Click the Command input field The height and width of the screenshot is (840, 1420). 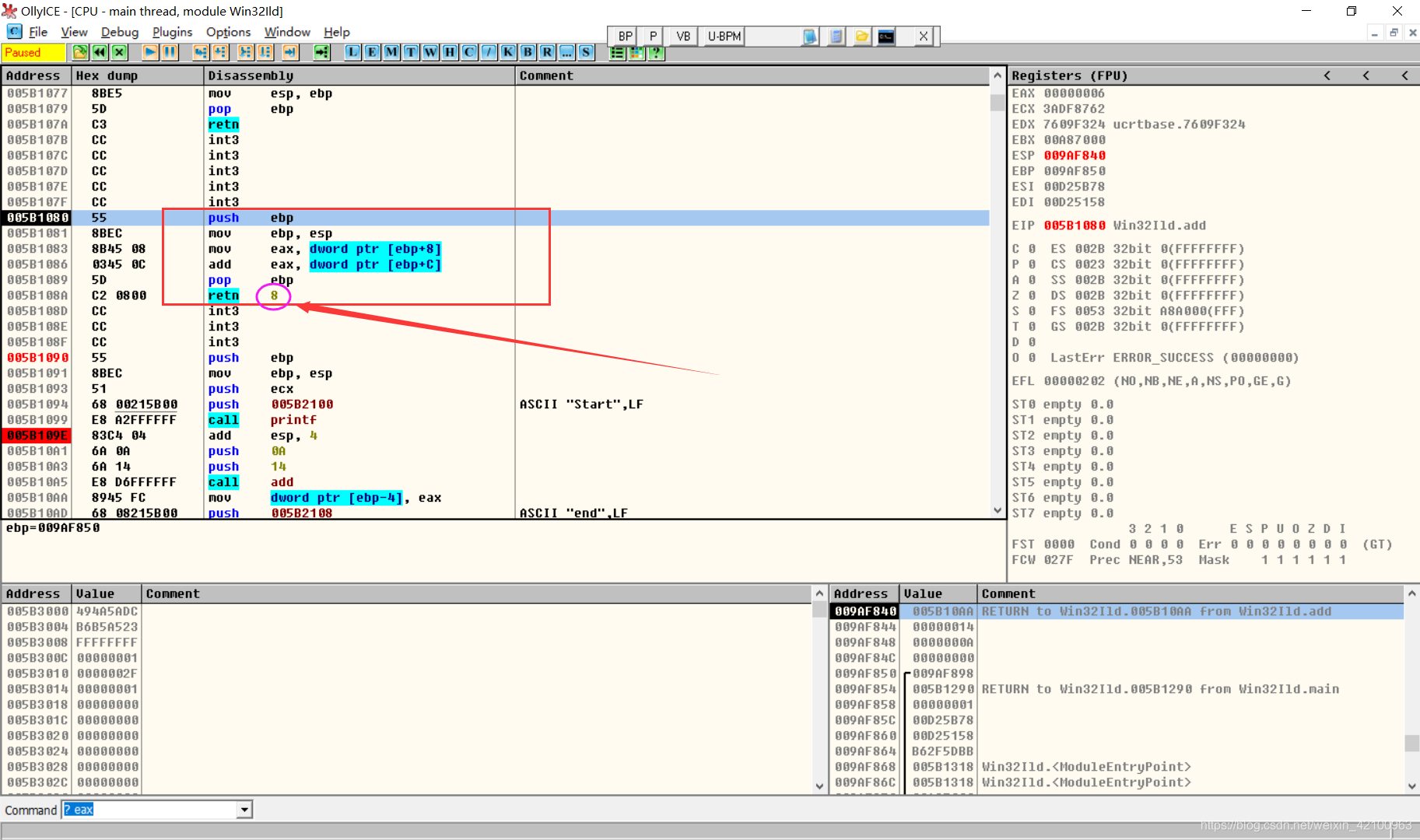click(150, 810)
